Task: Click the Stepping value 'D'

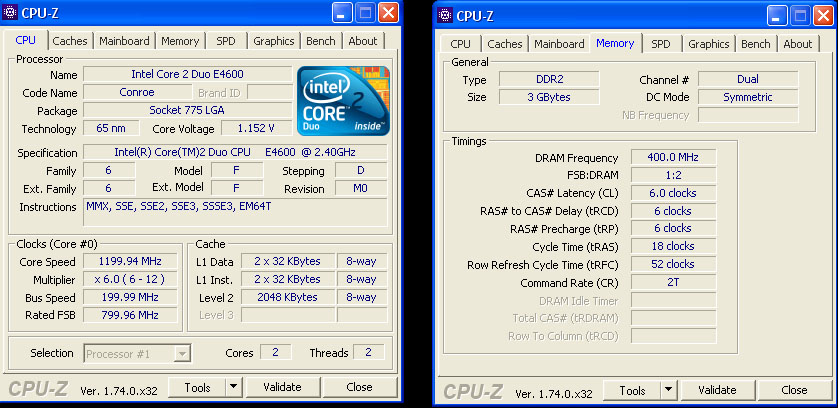Action: 361,171
